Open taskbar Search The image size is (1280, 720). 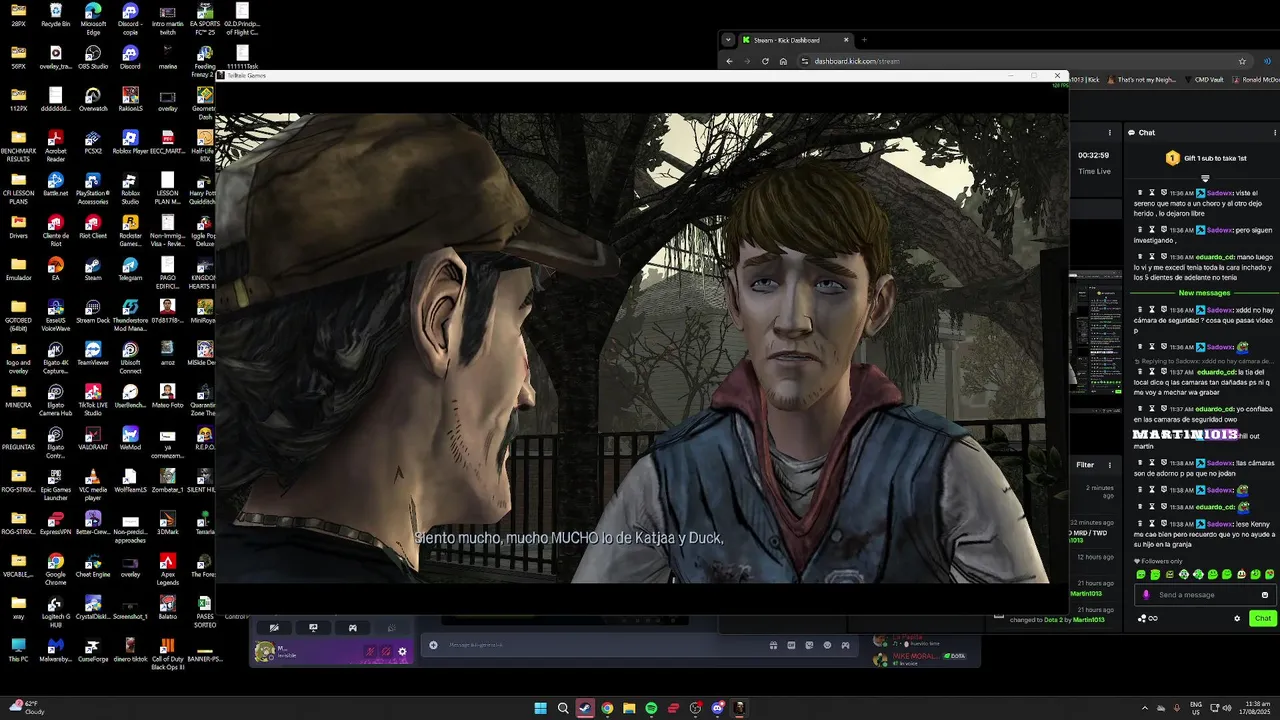pyautogui.click(x=563, y=708)
